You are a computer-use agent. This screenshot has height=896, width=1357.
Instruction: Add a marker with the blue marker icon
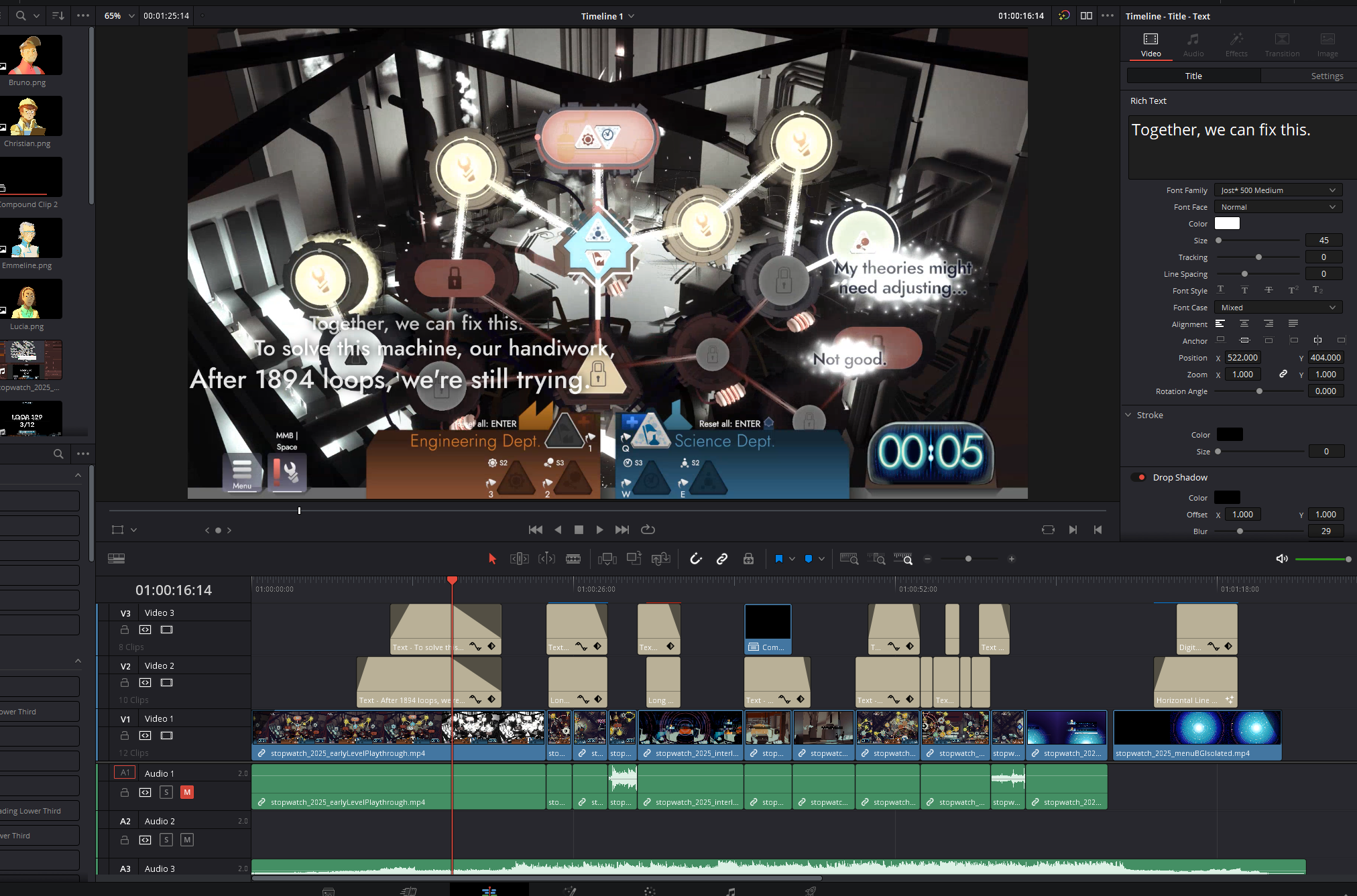[x=809, y=559]
